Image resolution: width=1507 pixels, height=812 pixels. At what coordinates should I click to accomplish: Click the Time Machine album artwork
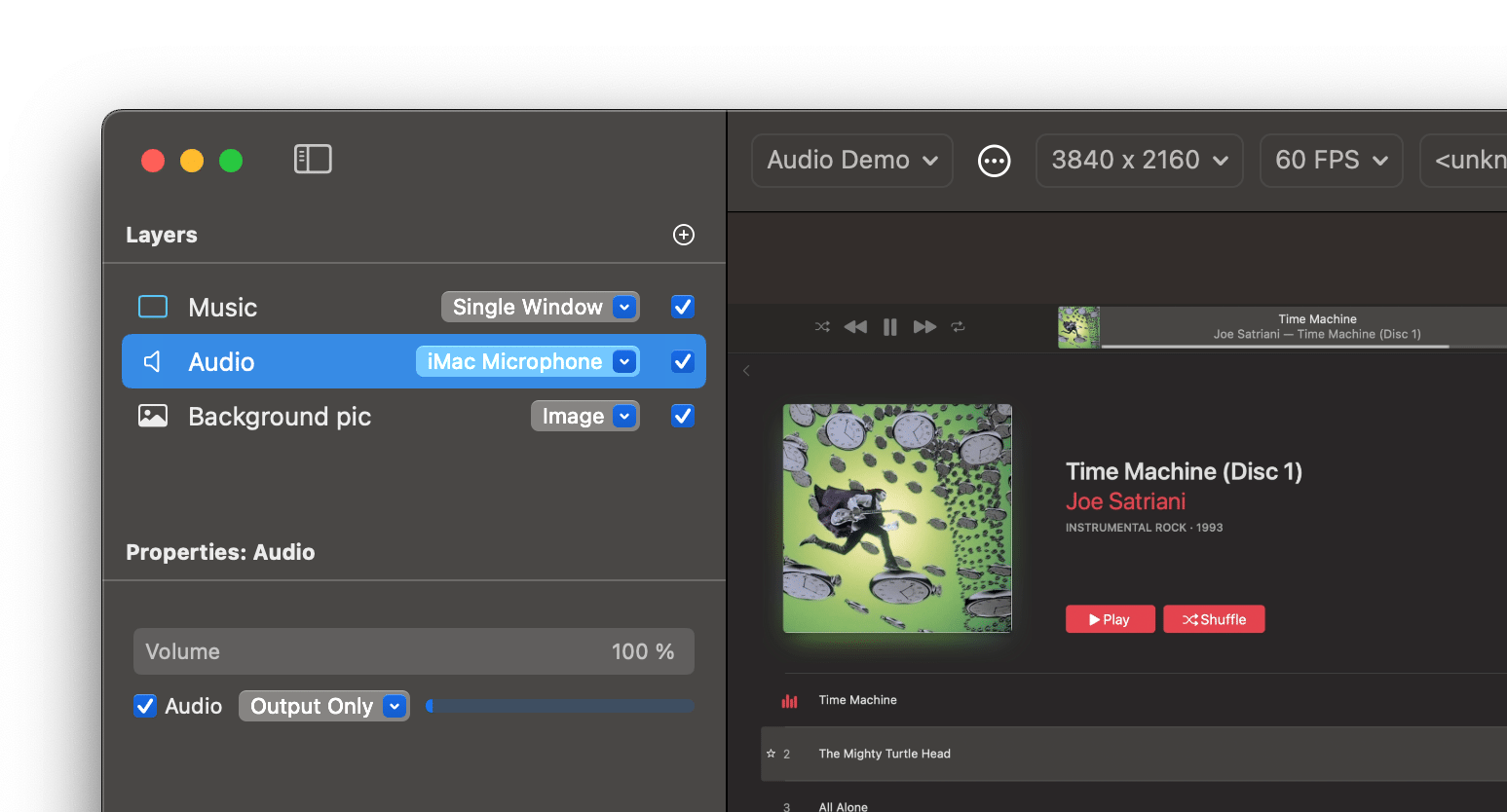(x=897, y=518)
